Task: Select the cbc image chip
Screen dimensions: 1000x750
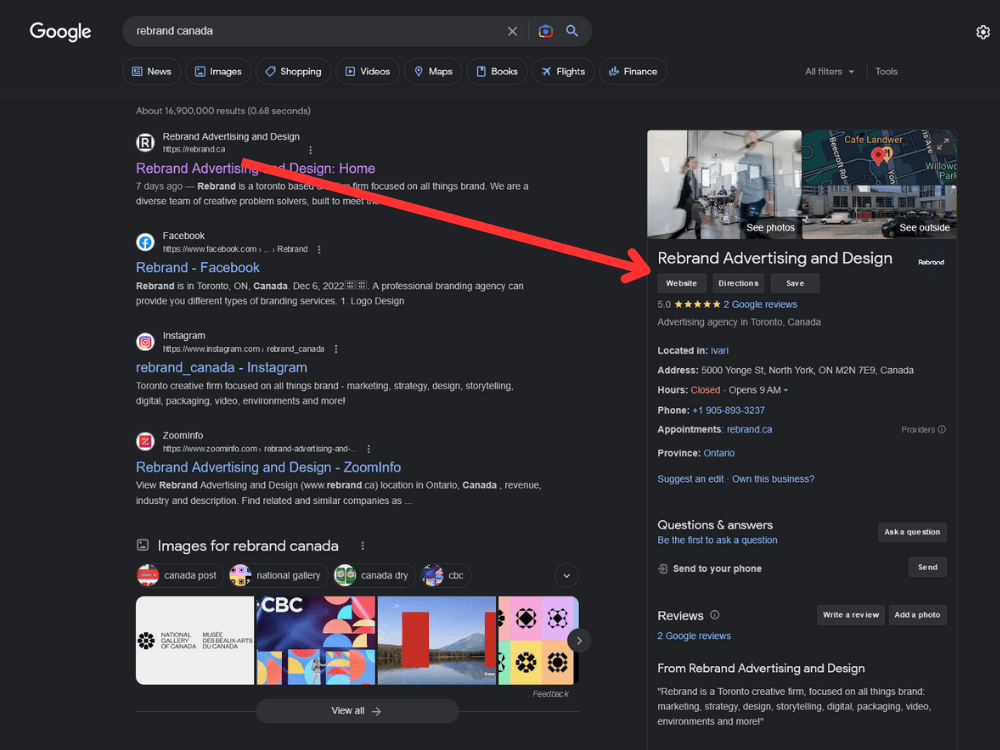Action: coord(446,576)
